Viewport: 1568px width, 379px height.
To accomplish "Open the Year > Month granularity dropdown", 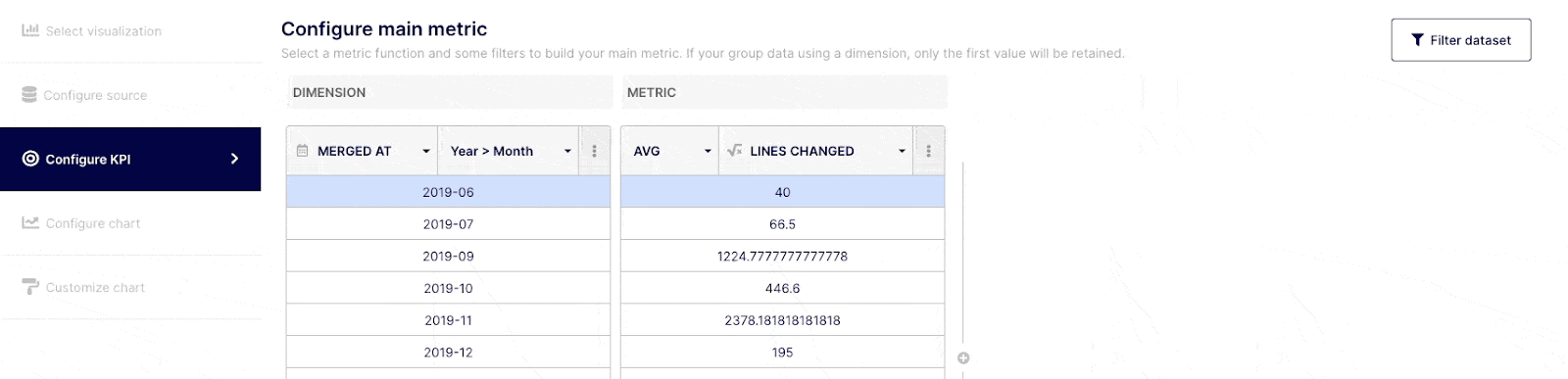I will 509,151.
